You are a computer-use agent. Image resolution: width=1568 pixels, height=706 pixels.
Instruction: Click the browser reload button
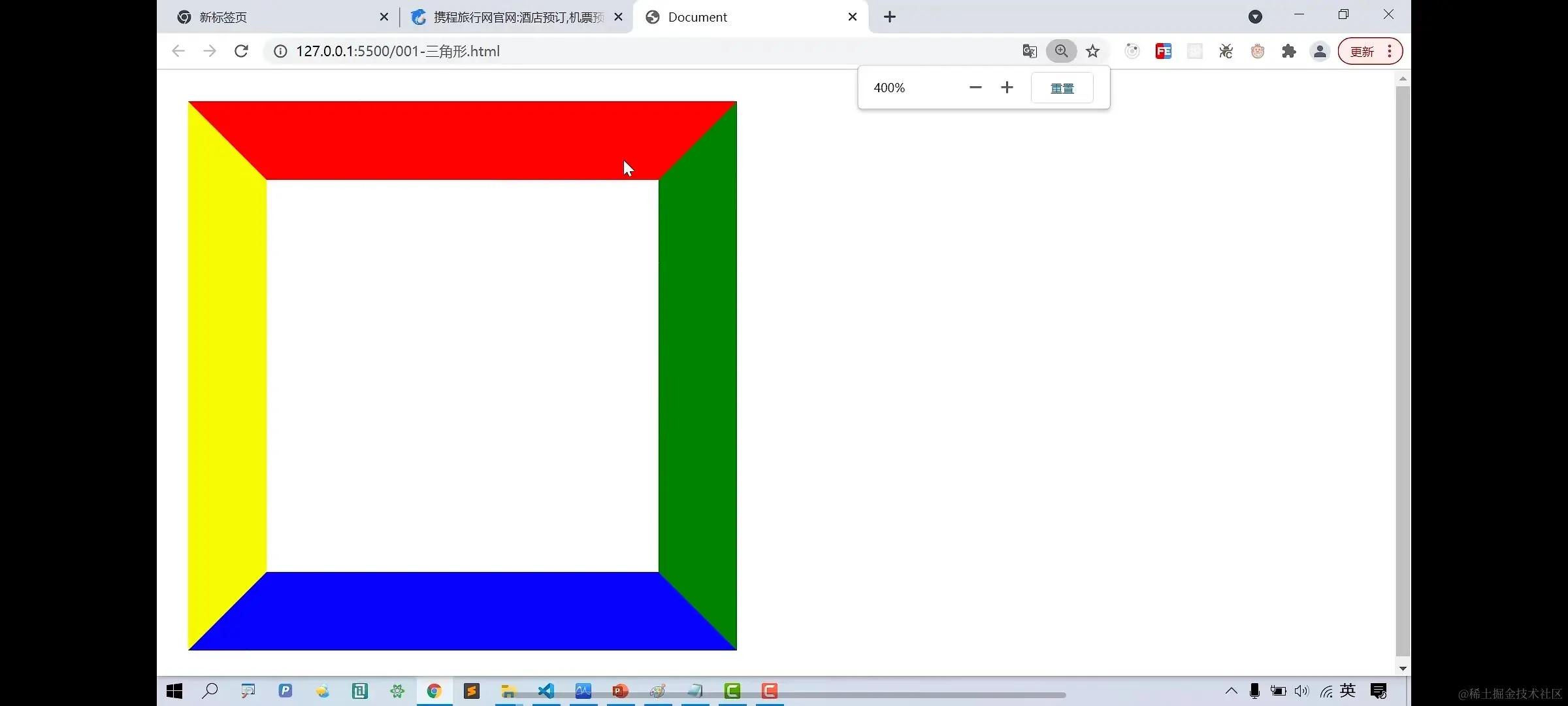tap(241, 51)
